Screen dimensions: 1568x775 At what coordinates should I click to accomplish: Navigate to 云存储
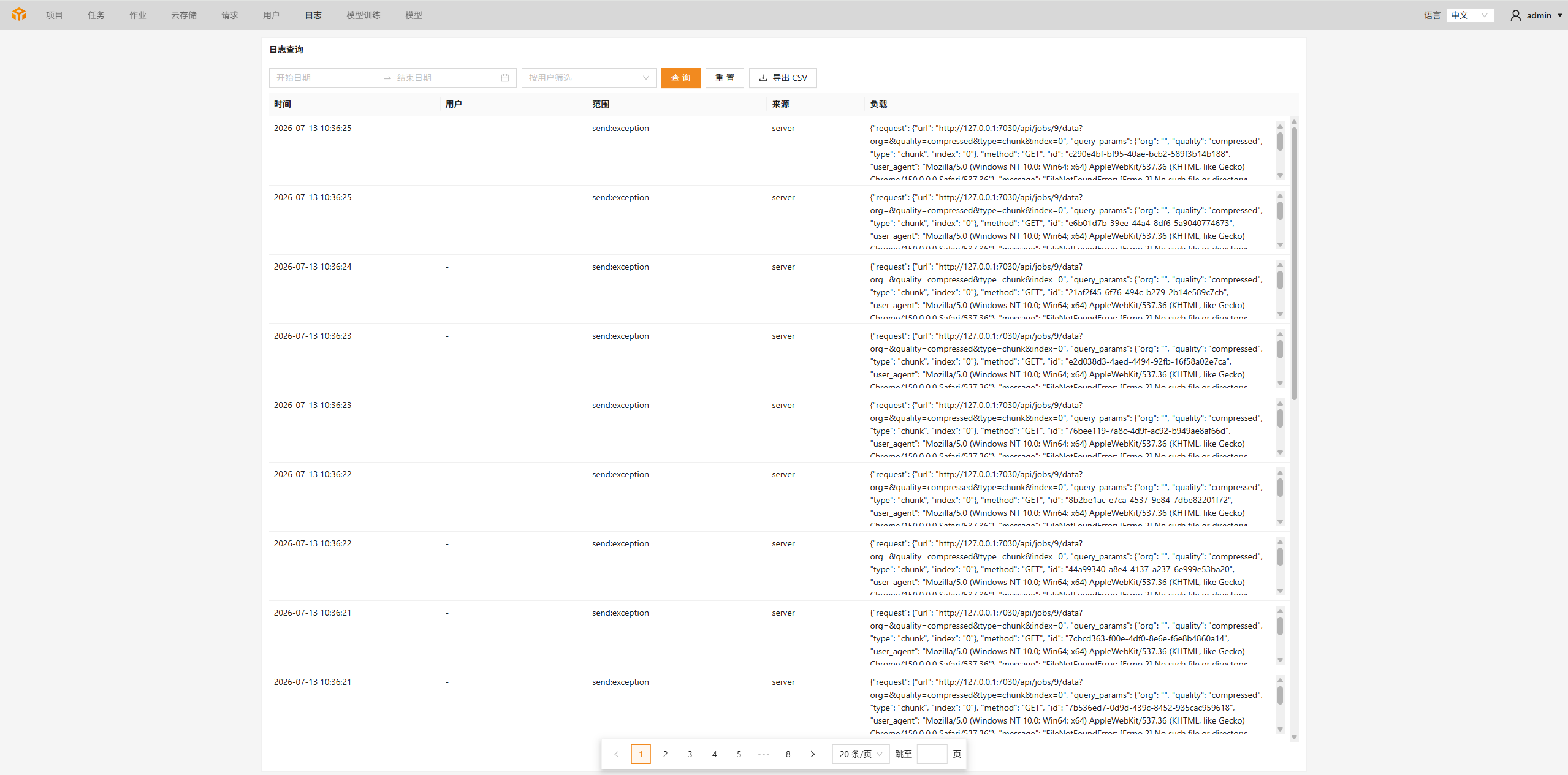184,15
